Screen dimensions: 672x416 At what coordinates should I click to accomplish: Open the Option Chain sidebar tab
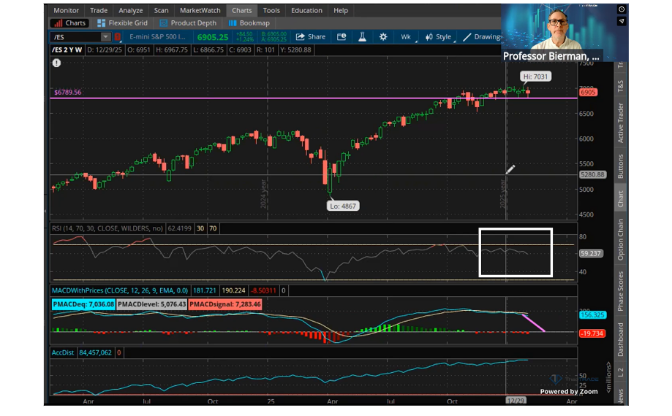(621, 239)
